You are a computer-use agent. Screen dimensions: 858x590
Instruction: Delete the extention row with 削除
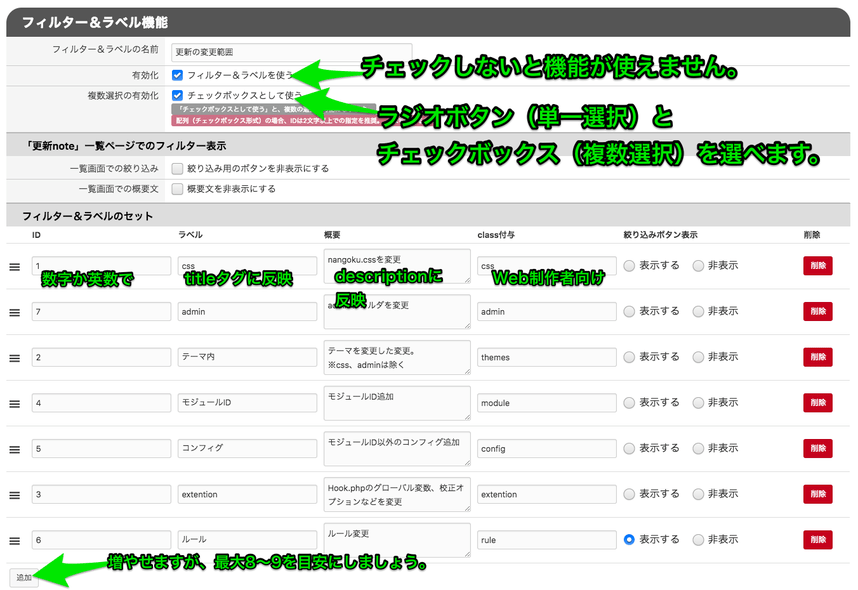point(816,494)
